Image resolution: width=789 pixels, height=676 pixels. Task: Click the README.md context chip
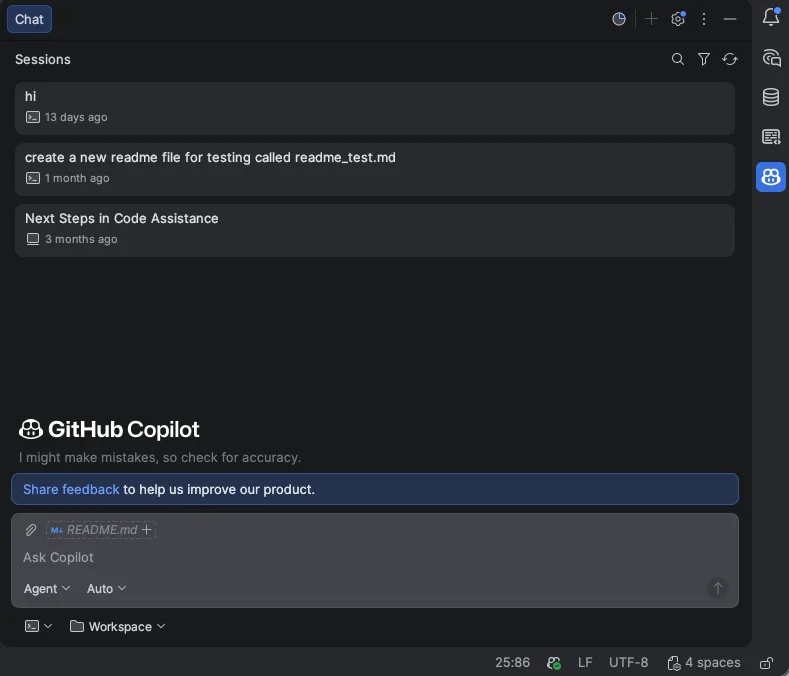pyautogui.click(x=101, y=530)
